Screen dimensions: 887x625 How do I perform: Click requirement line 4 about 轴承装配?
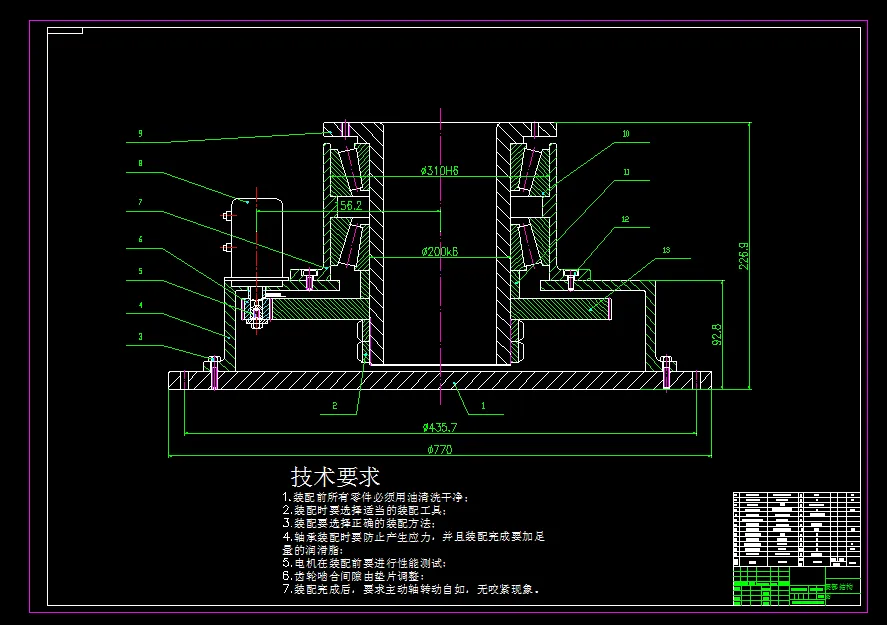414,543
